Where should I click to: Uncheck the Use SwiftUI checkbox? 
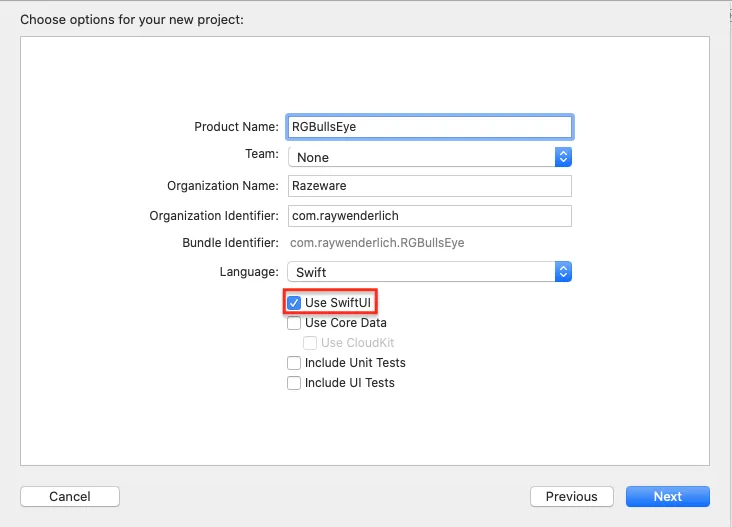point(294,303)
